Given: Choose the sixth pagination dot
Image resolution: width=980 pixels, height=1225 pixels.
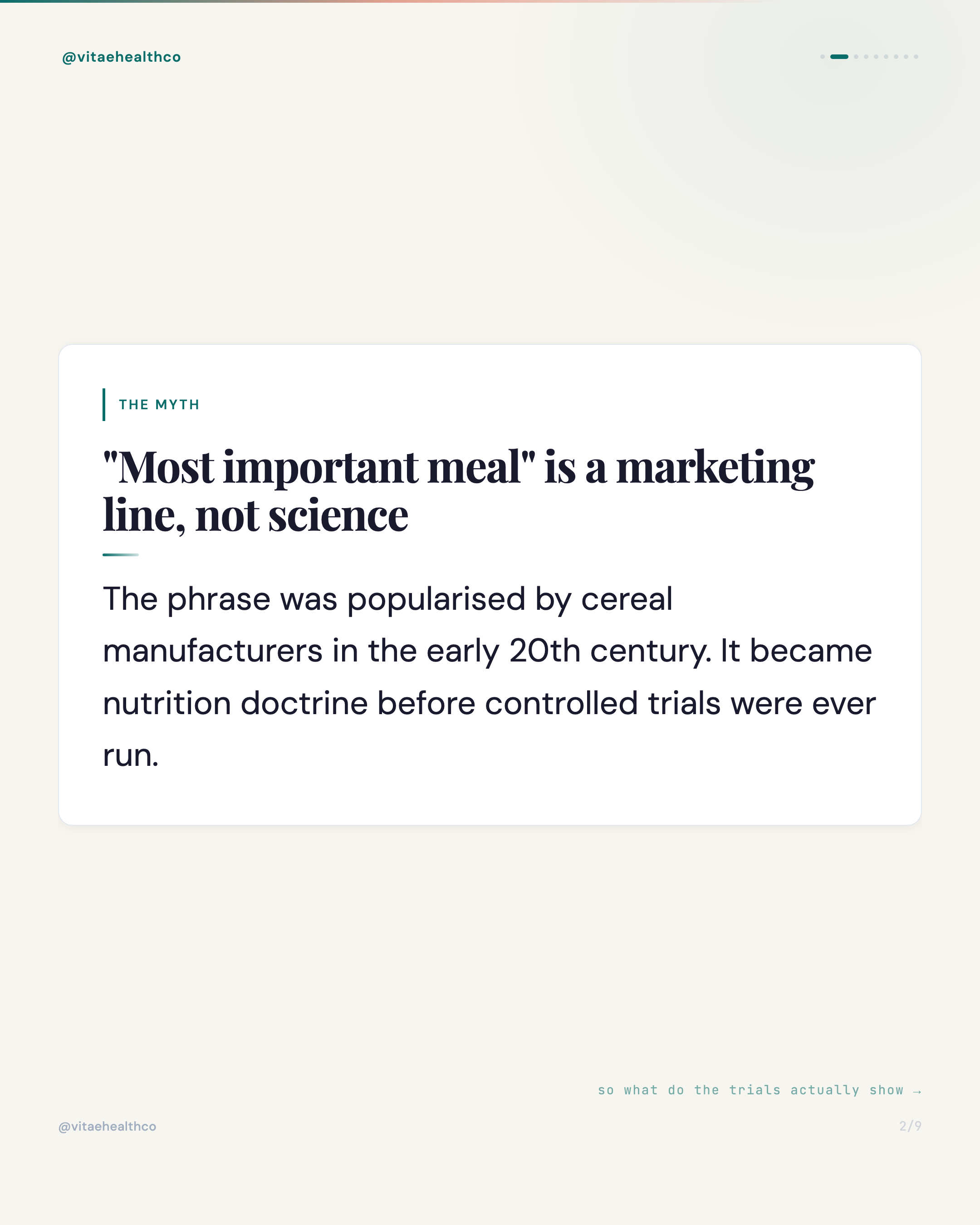Looking at the screenshot, I should pyautogui.click(x=886, y=57).
